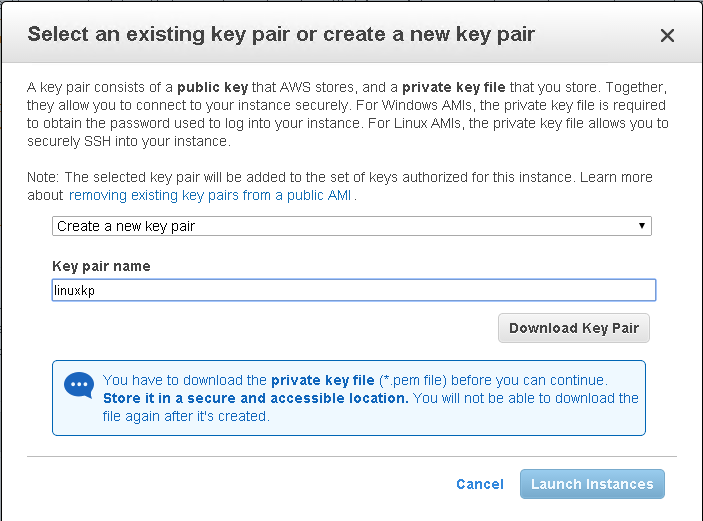
Task: Click the Launch Instances button
Action: (x=592, y=484)
